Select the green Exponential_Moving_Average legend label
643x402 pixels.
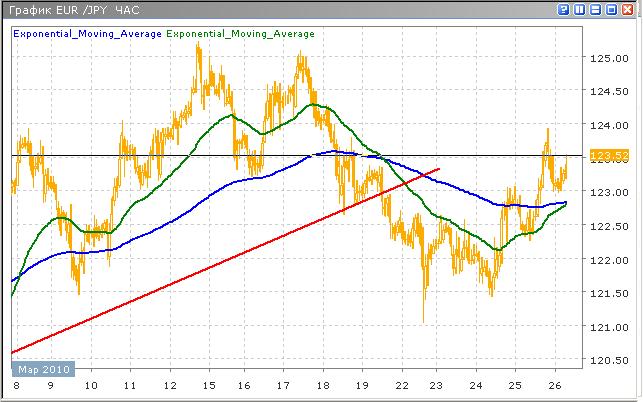240,33
